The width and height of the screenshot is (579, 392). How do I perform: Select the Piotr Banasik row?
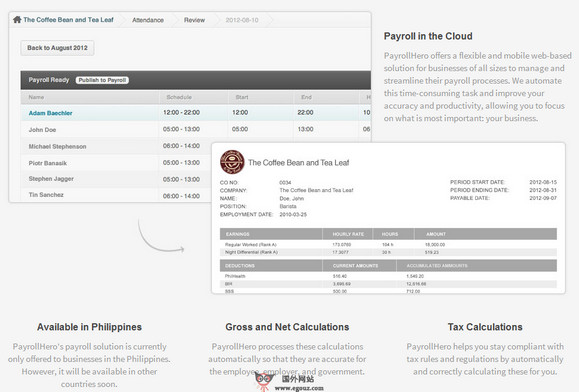pos(116,163)
